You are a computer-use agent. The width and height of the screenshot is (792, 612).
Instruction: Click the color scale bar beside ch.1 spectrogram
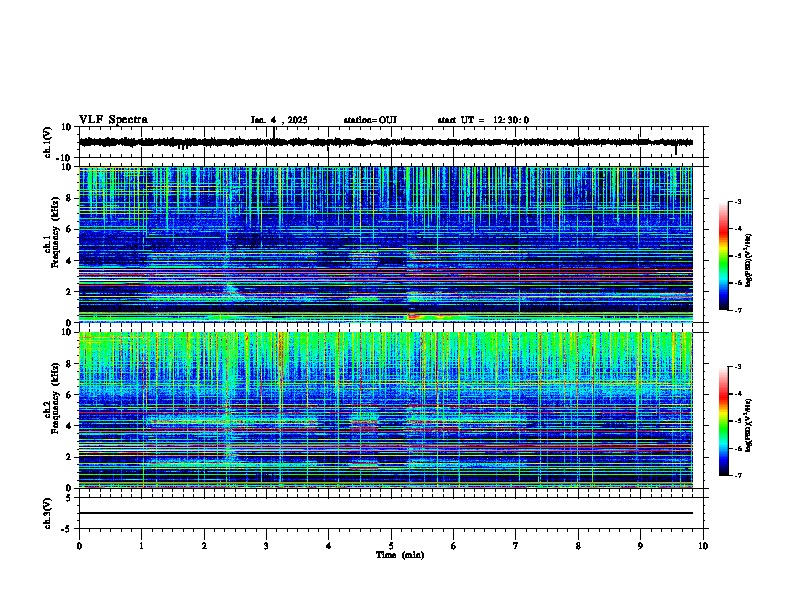(x=724, y=256)
